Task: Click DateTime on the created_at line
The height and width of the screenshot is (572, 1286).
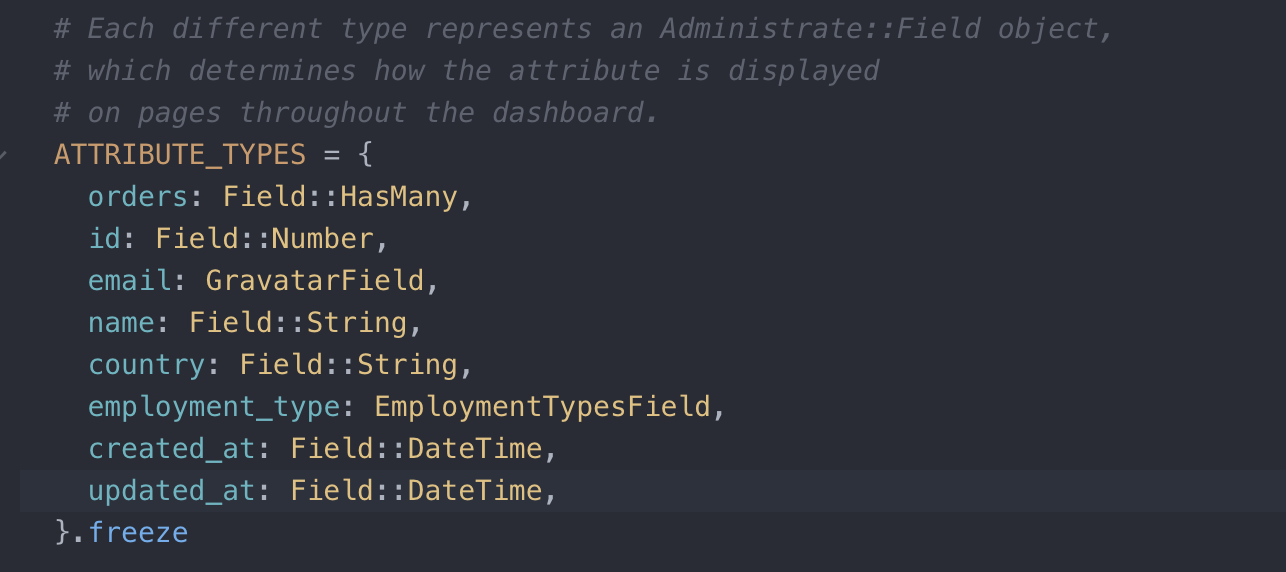Action: tap(475, 449)
